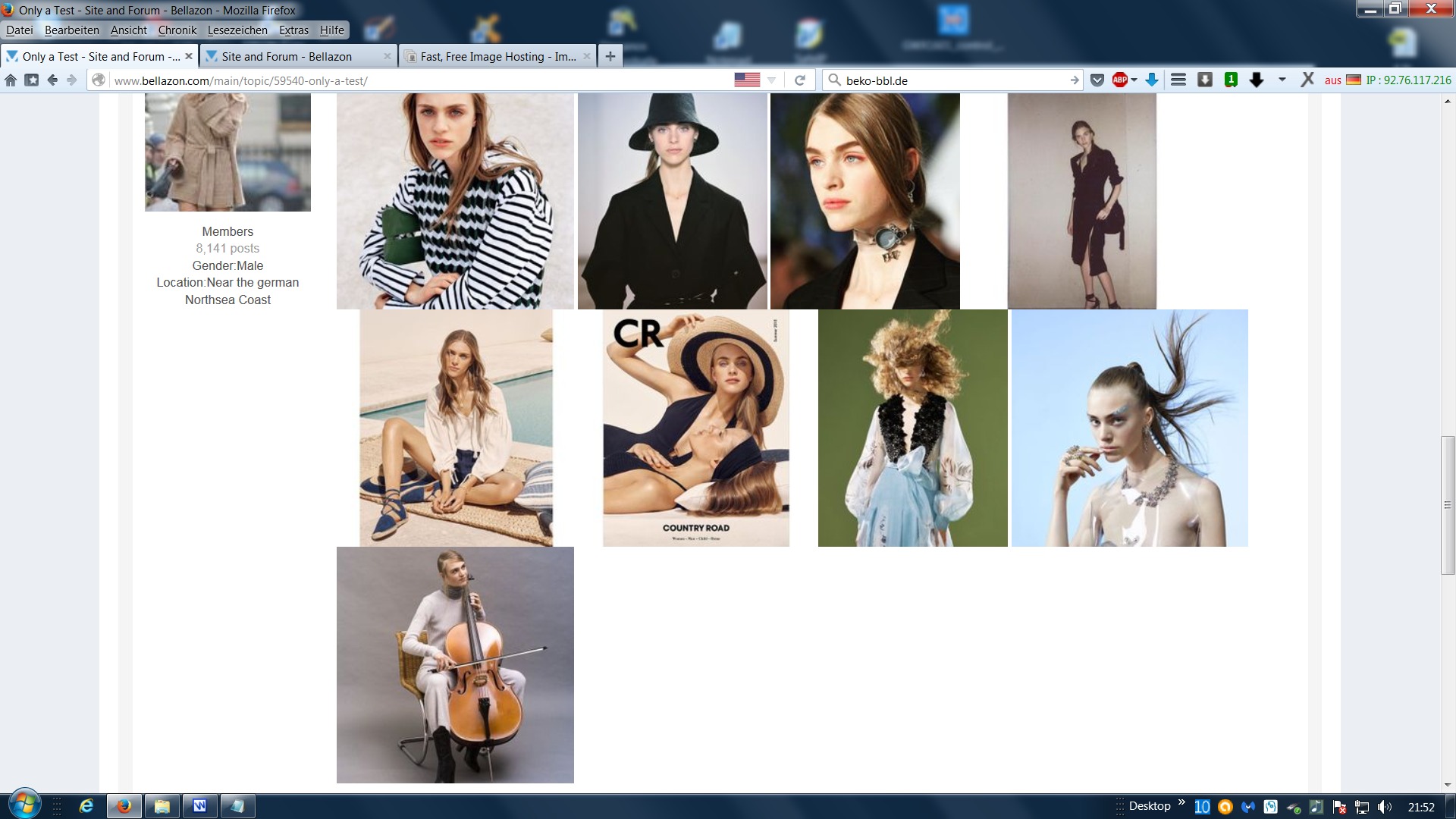Image resolution: width=1456 pixels, height=819 pixels.
Task: Go back with the back arrow
Action: pyautogui.click(x=52, y=80)
